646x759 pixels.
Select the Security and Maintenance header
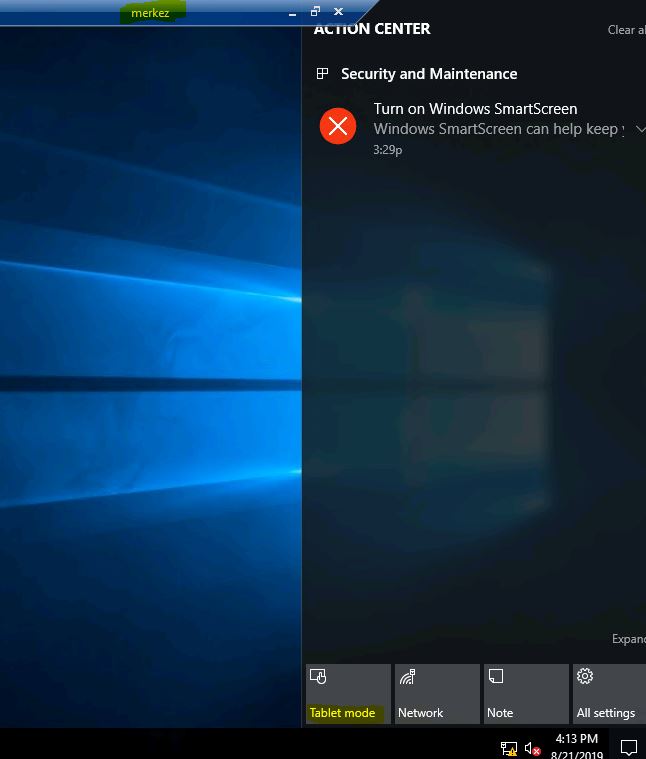(x=429, y=74)
